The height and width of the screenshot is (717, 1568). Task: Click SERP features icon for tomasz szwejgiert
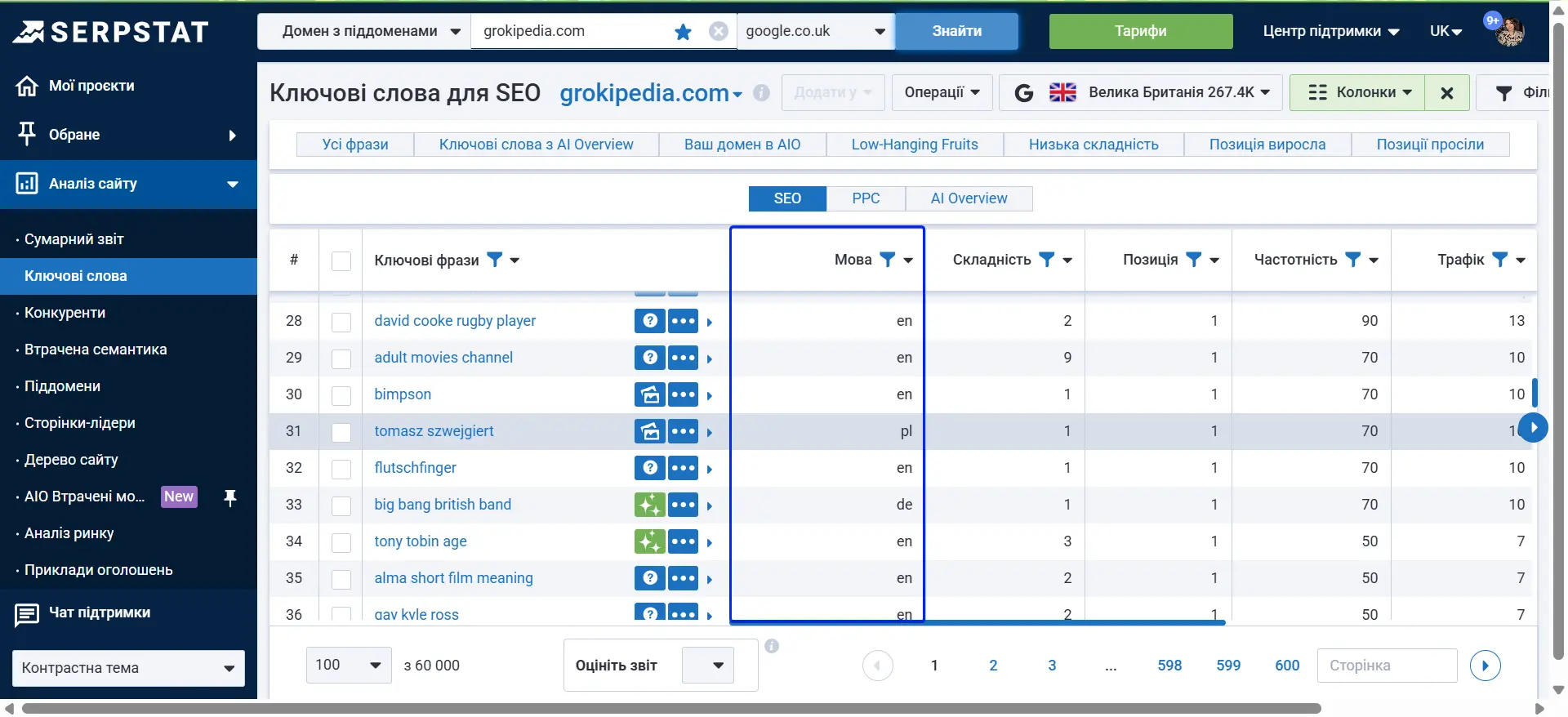649,431
